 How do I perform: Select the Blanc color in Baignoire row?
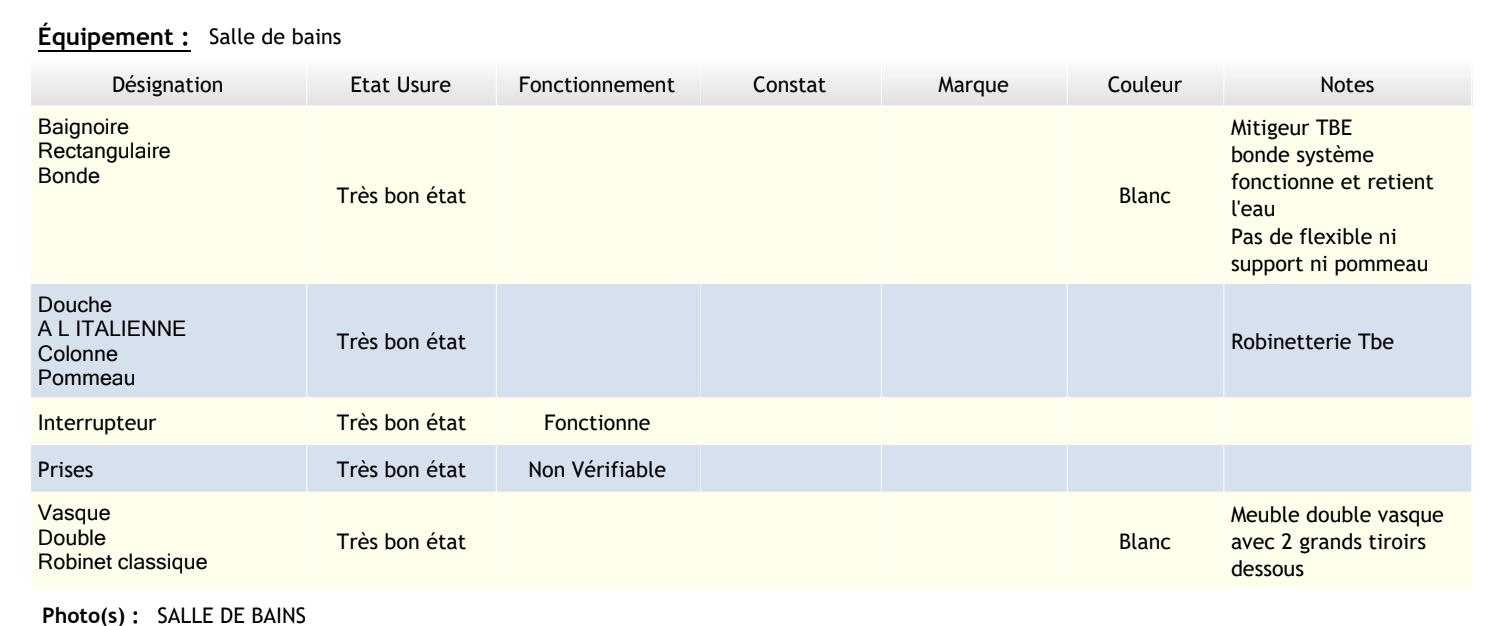point(1144,198)
